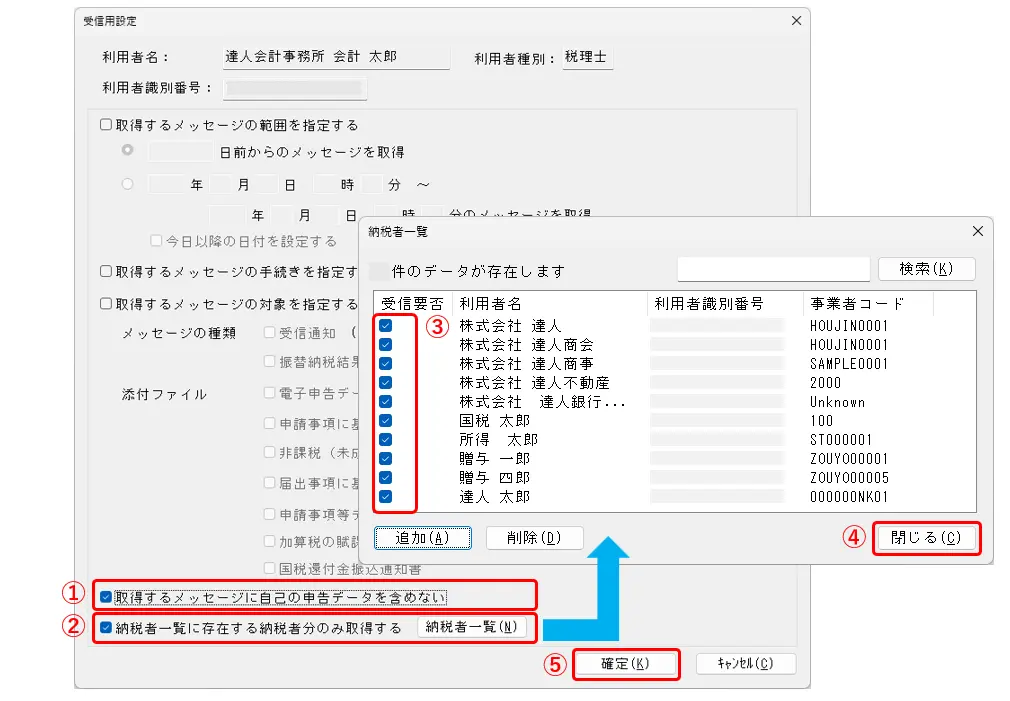Screen dimensions: 1010x701
Task: Confirm settings with 確定(K) button
Action: [626, 664]
